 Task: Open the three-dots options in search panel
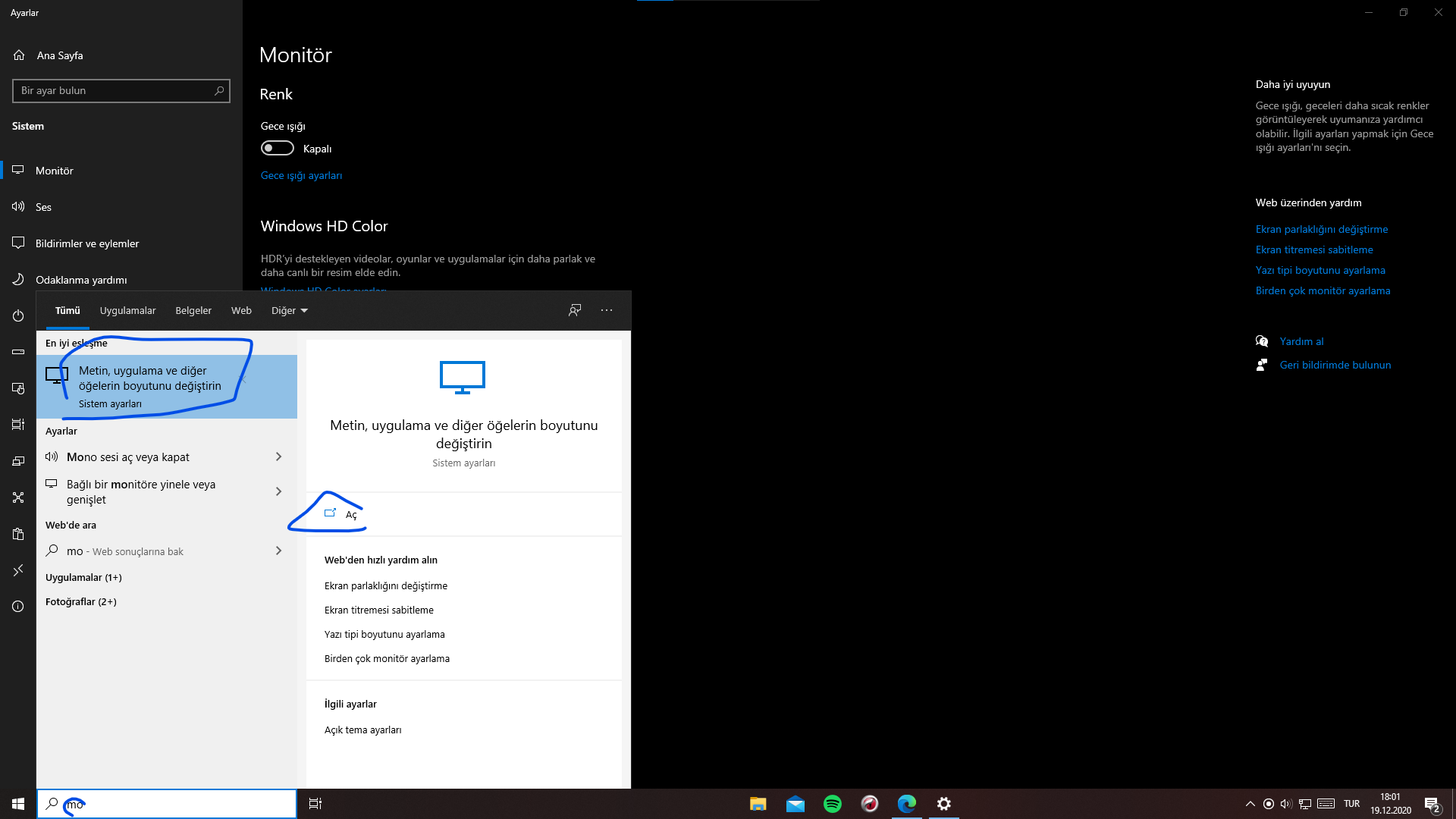click(x=607, y=310)
